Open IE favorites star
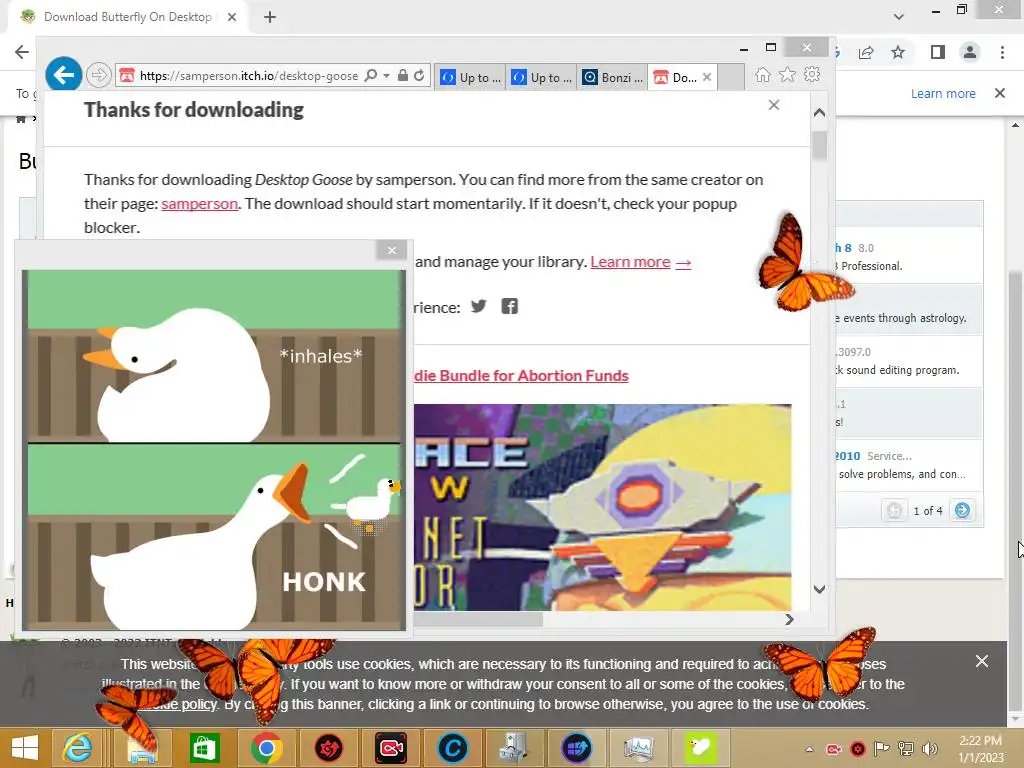Screen dimensions: 1024x768 coord(788,75)
